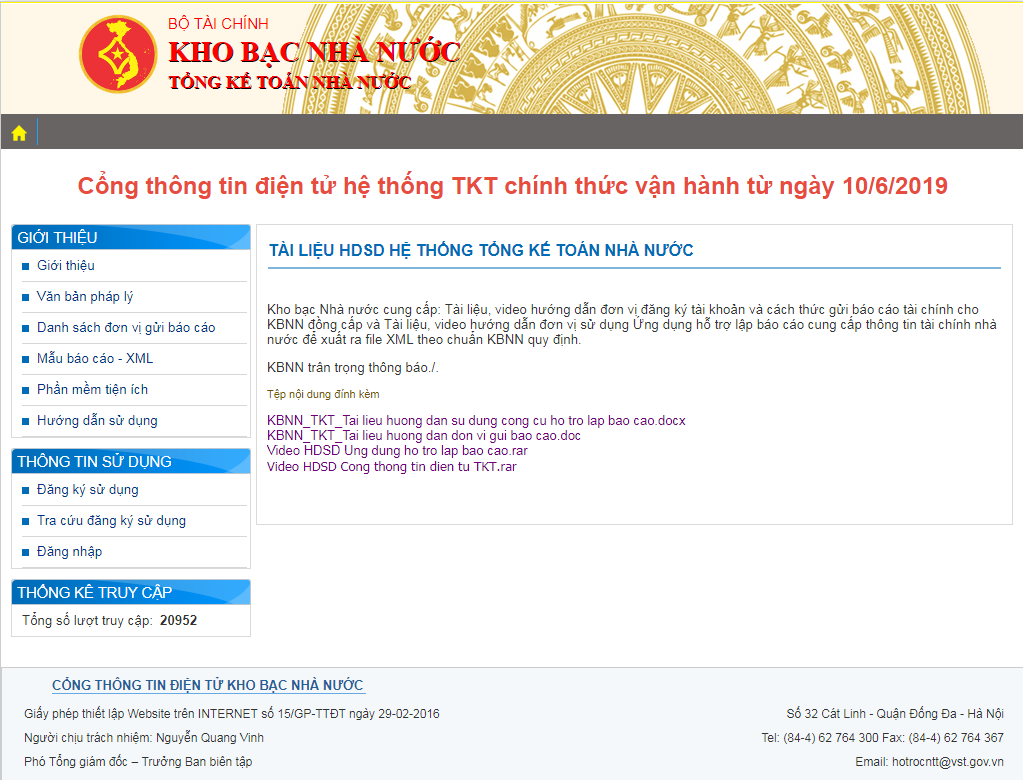
Task: Select Hướng dẫn sử dụng menu item
Action: click(97, 421)
